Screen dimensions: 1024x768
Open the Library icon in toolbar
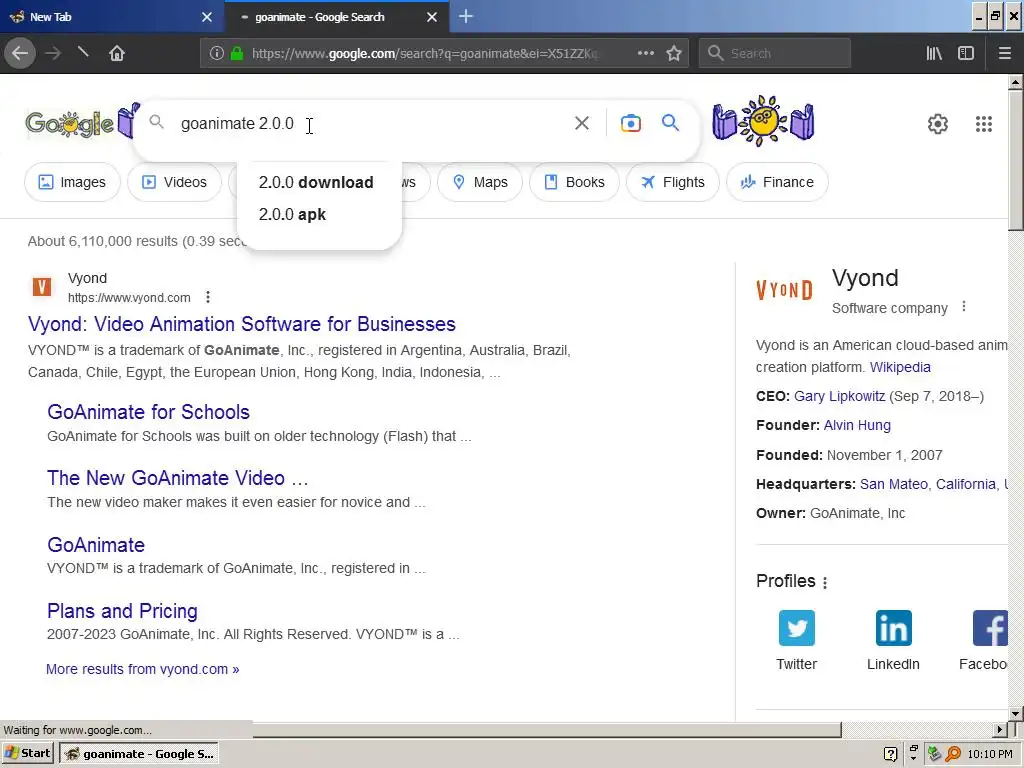point(934,53)
